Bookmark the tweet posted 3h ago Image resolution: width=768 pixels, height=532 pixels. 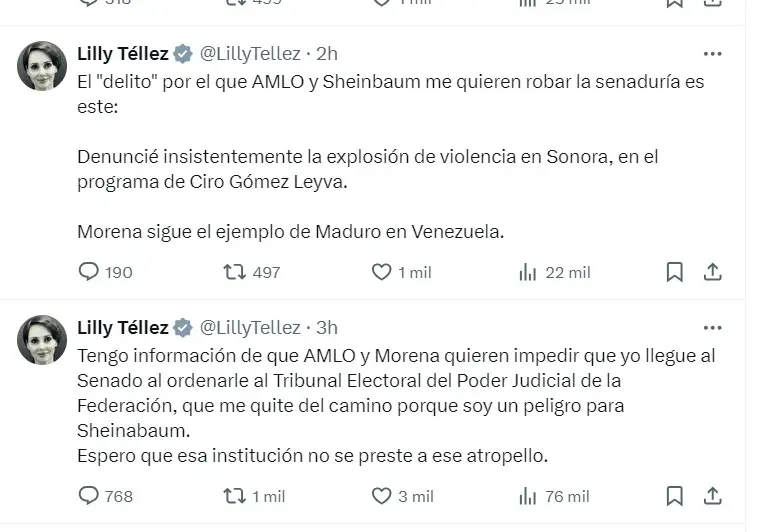click(x=675, y=495)
